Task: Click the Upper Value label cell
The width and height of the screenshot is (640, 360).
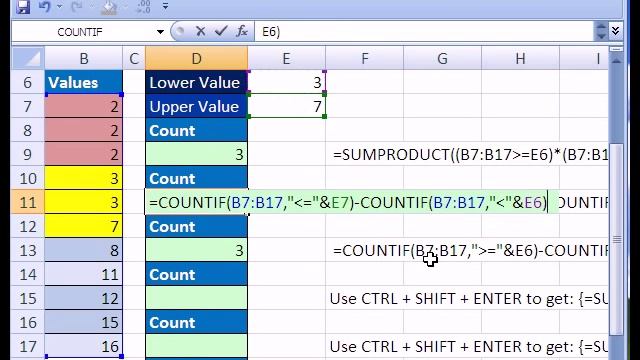Action: [x=196, y=107]
